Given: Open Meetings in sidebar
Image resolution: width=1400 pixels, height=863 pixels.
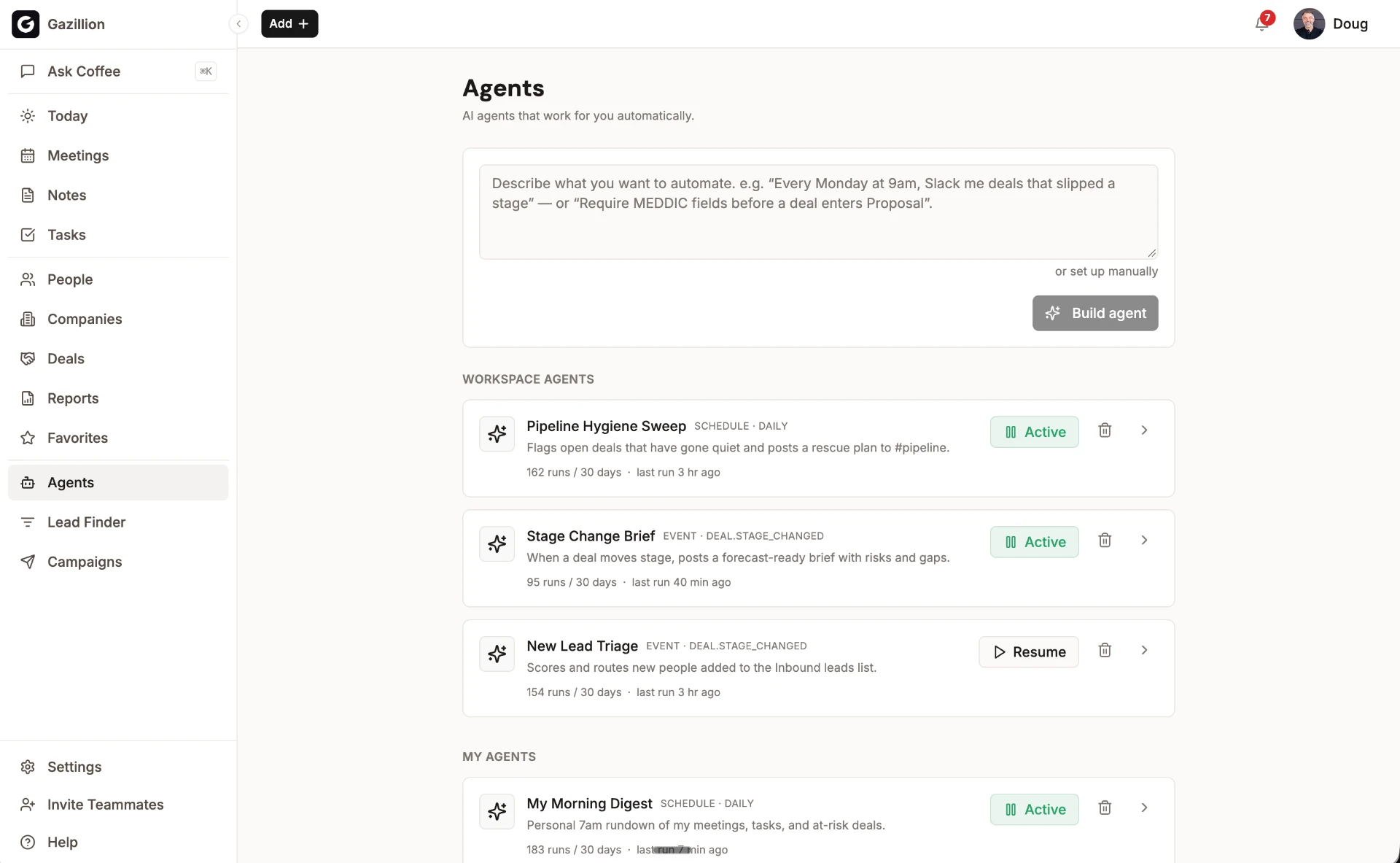Looking at the screenshot, I should pos(118,155).
